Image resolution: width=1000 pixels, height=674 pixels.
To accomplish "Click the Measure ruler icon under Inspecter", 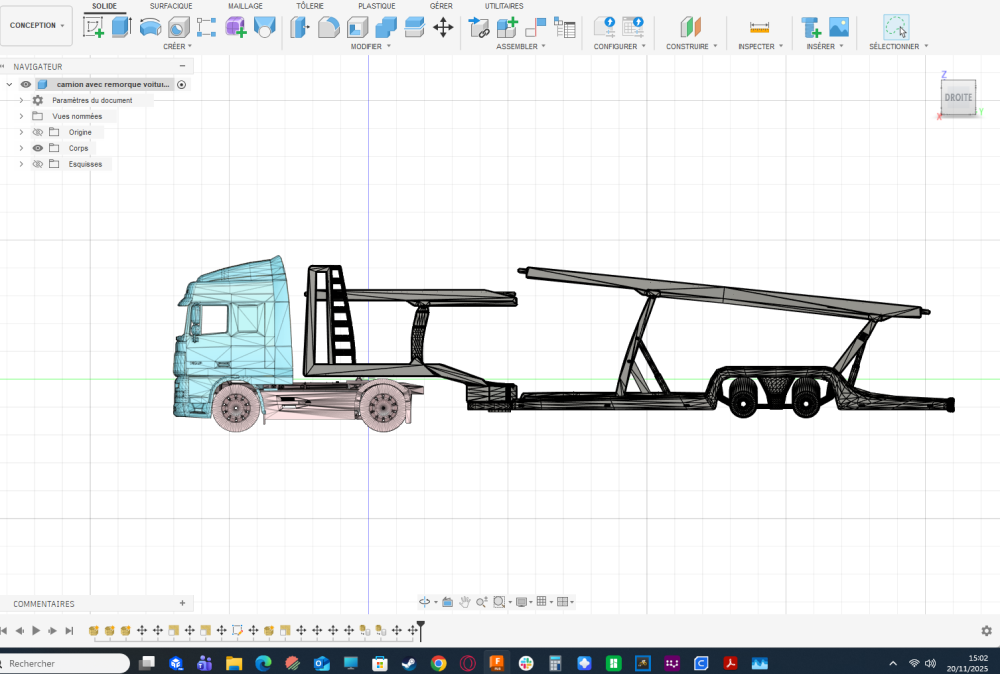I will [760, 27].
